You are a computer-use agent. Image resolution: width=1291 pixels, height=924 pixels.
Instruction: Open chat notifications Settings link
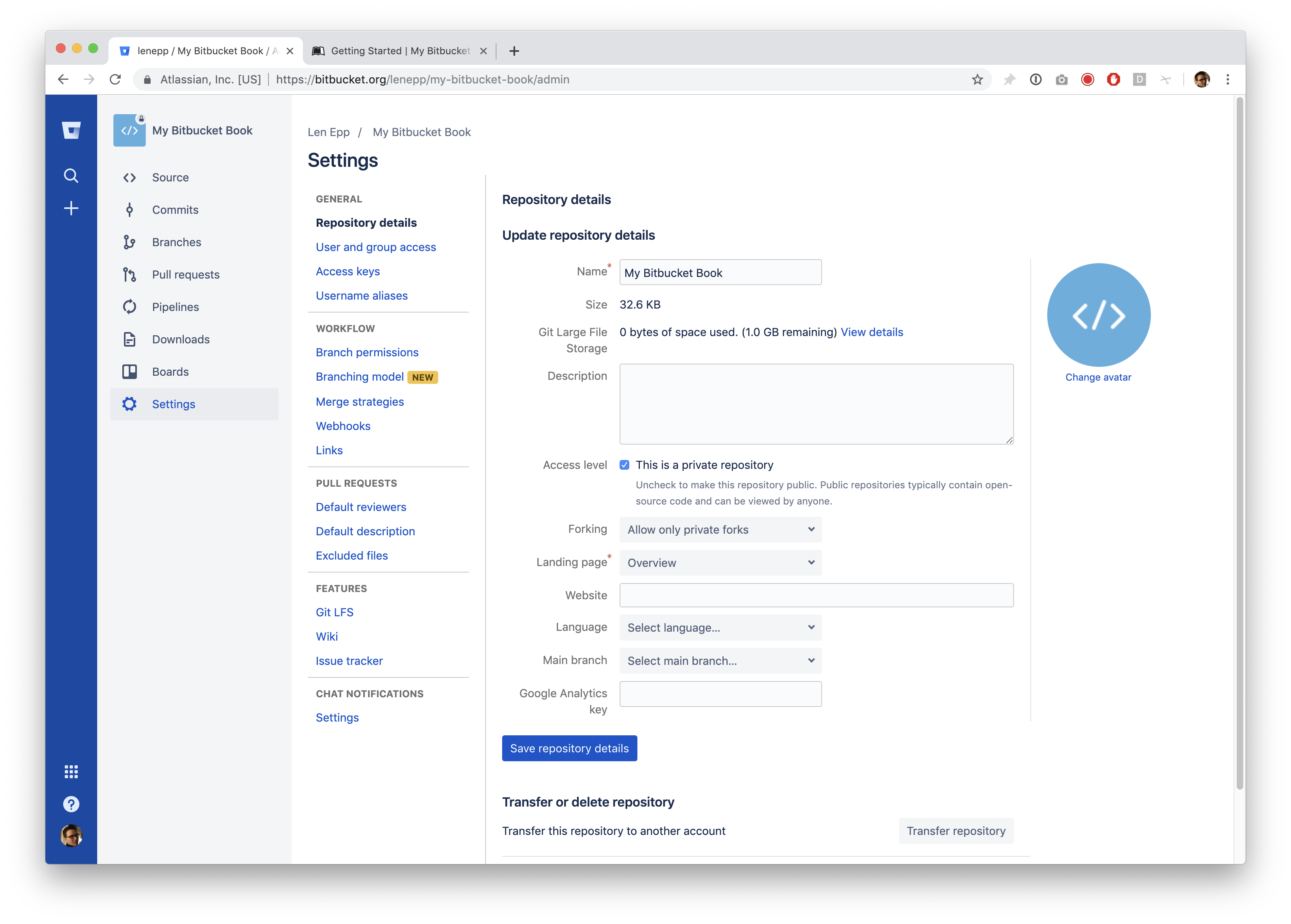[x=337, y=717]
